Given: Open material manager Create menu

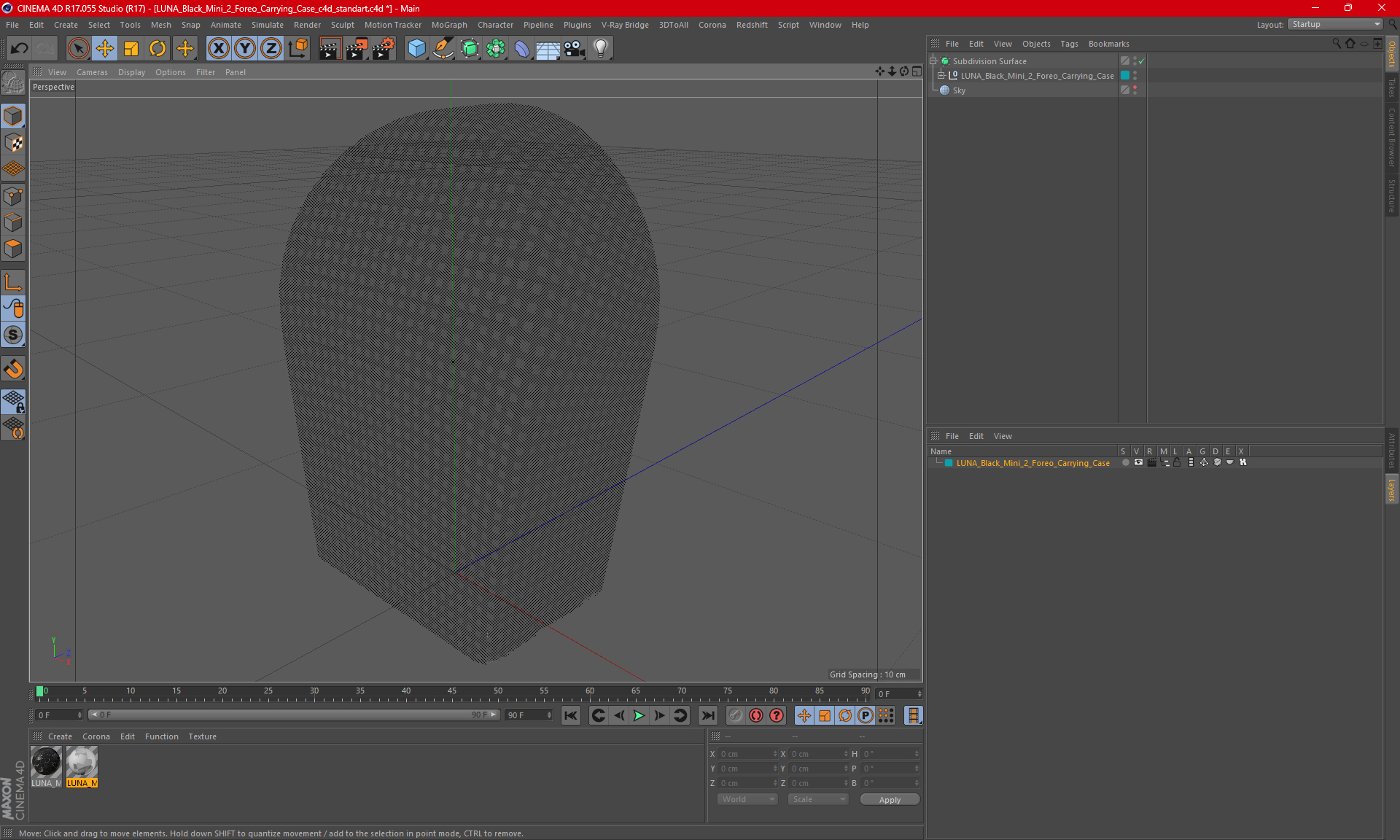Looking at the screenshot, I should pos(60,736).
